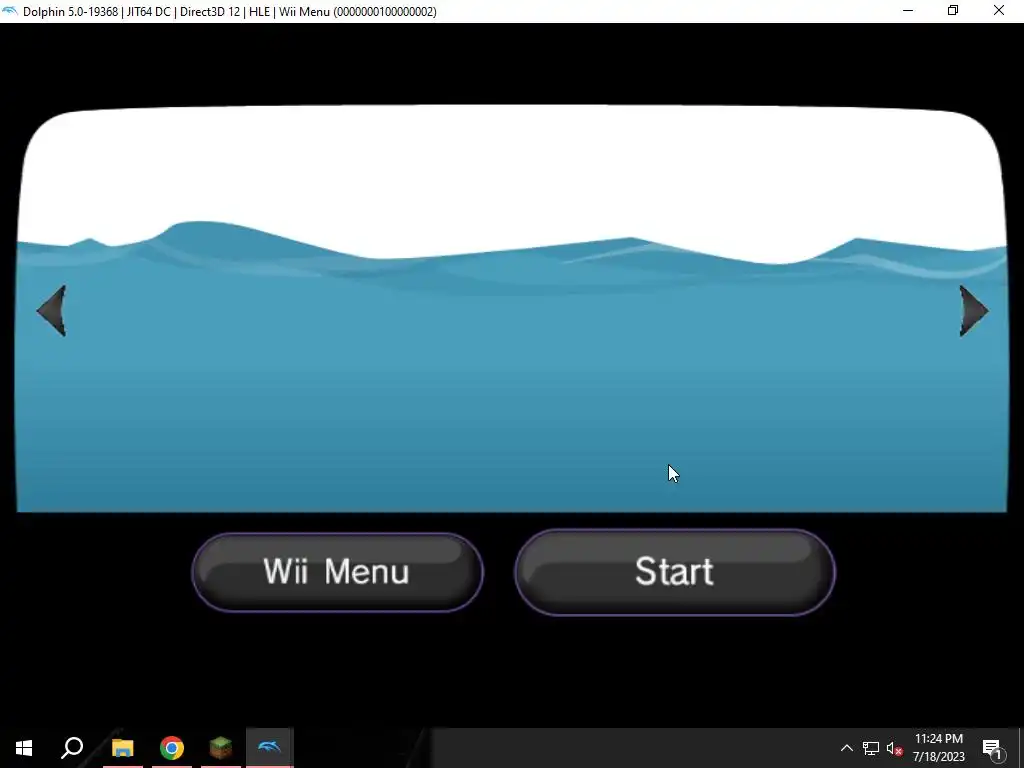The image size is (1024, 768).
Task: Select the Dolphin emulator taskbar icon
Action: (270, 748)
